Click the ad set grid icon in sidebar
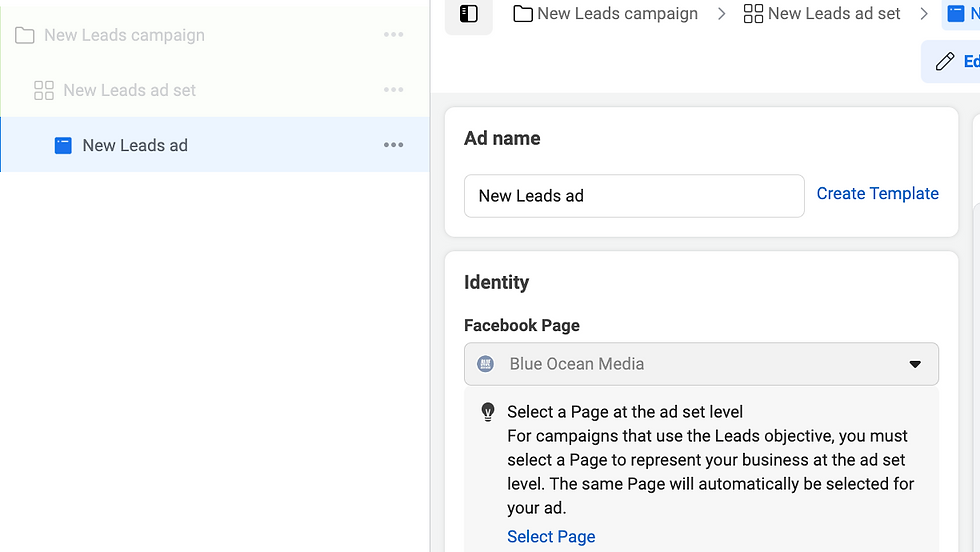This screenshot has width=980, height=552. 44,90
